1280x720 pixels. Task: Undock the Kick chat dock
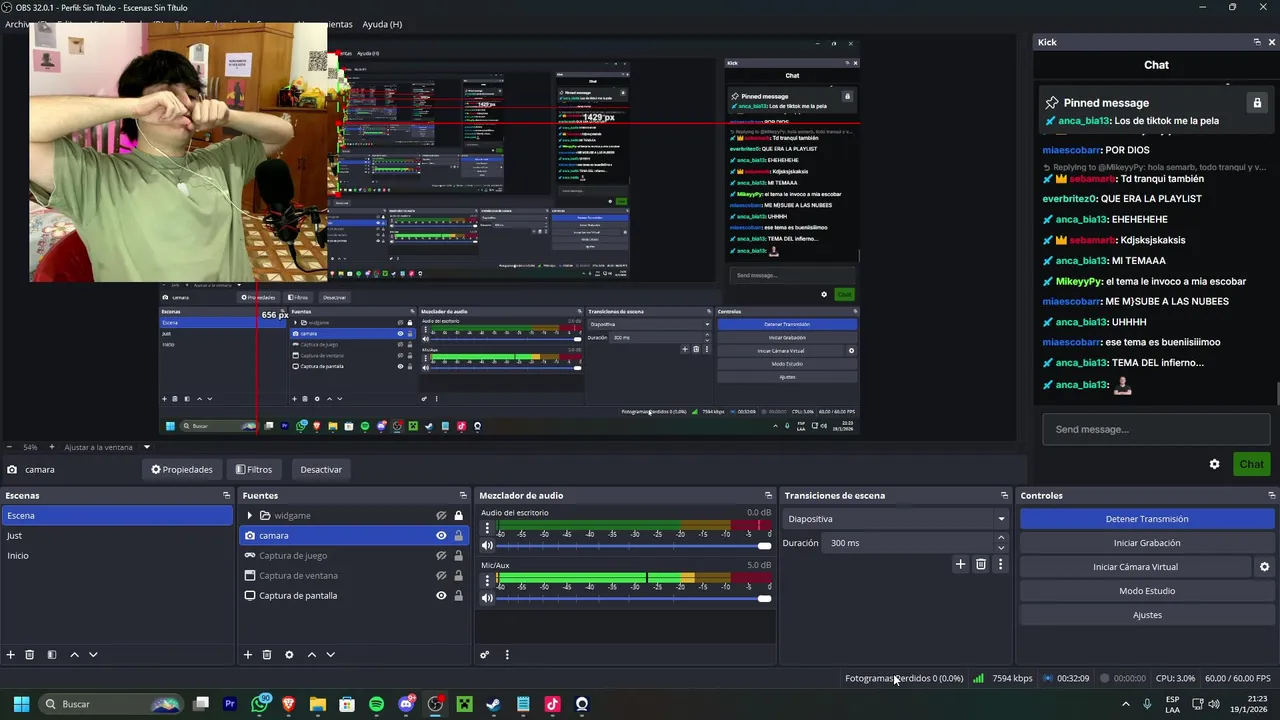point(1257,42)
